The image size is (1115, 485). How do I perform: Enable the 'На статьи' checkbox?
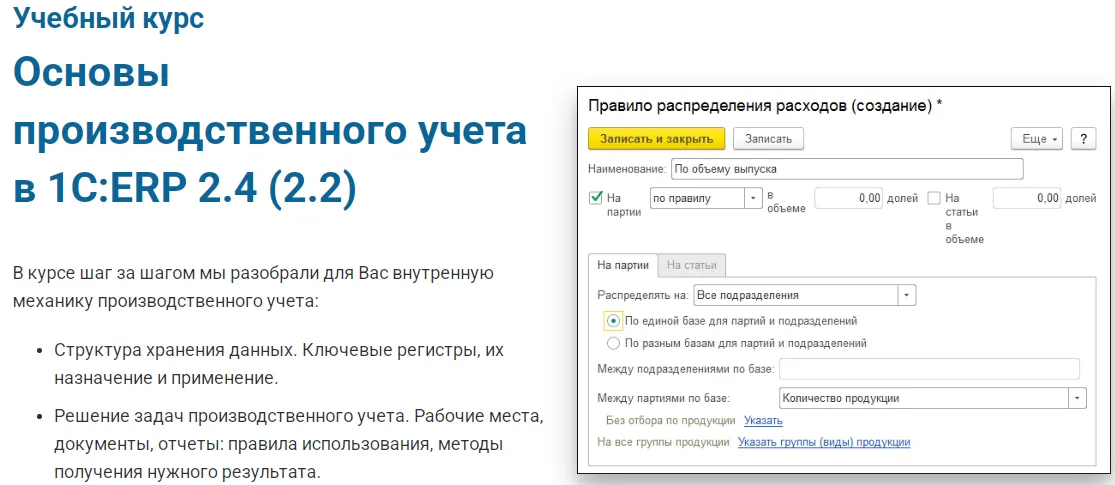point(934,198)
